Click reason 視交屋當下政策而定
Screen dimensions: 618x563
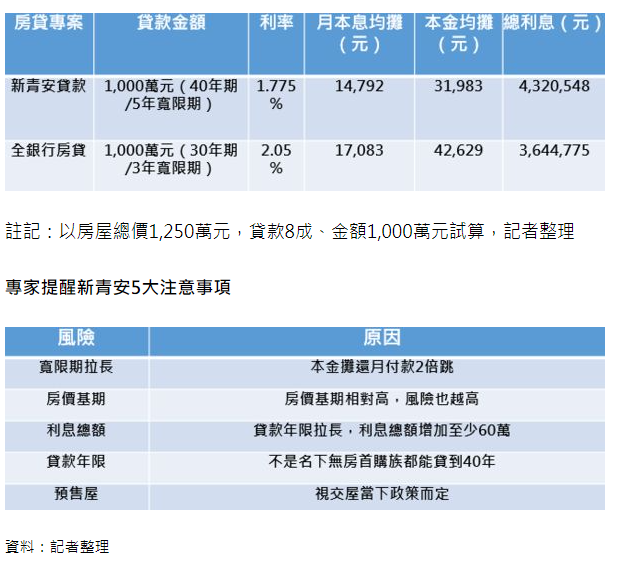(382, 494)
